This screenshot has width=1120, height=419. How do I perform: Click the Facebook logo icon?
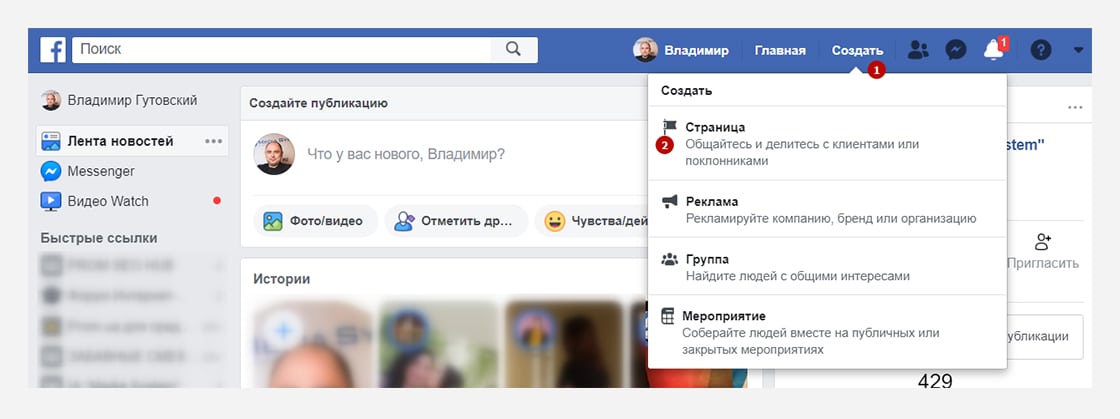[53, 50]
